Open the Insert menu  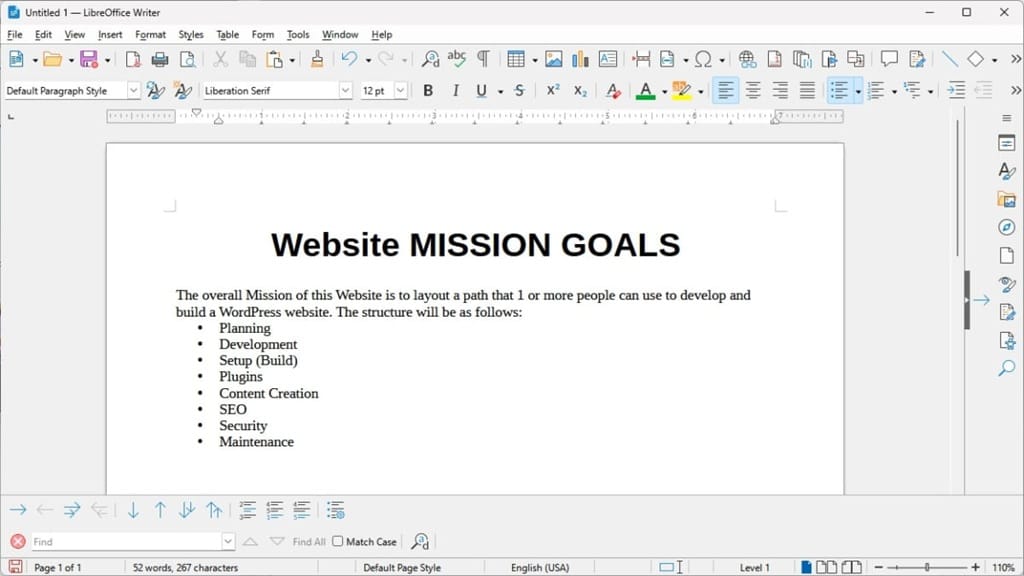[x=109, y=34]
